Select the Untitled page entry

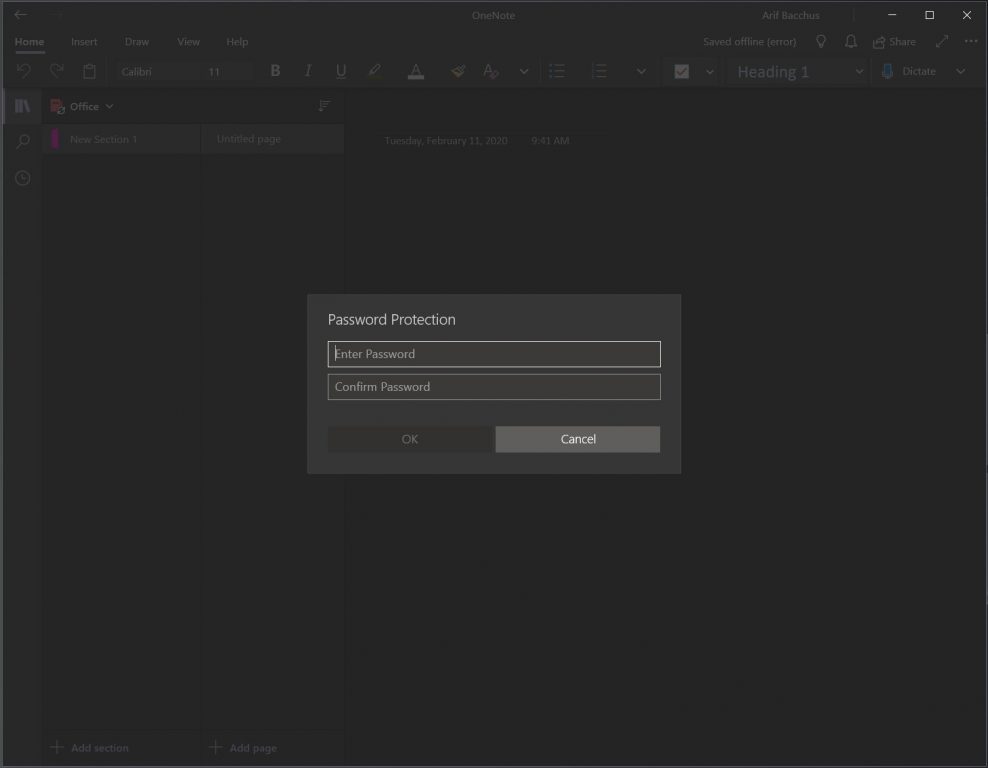(272, 139)
